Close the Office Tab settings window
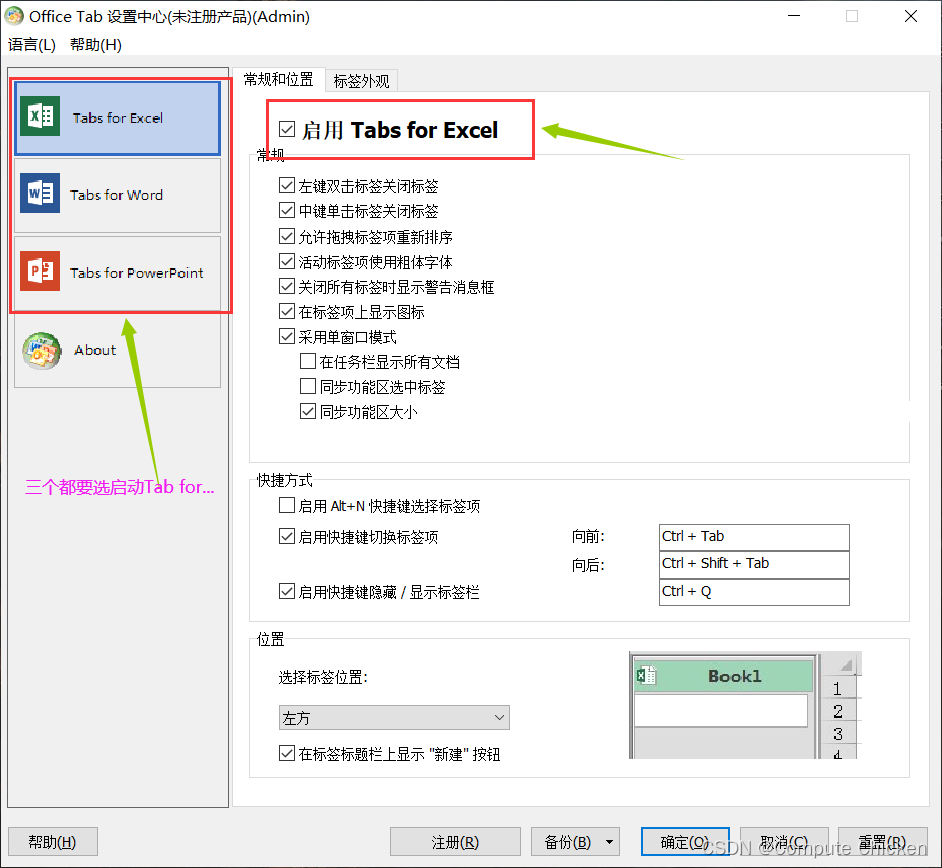The height and width of the screenshot is (868, 942). coord(911,16)
